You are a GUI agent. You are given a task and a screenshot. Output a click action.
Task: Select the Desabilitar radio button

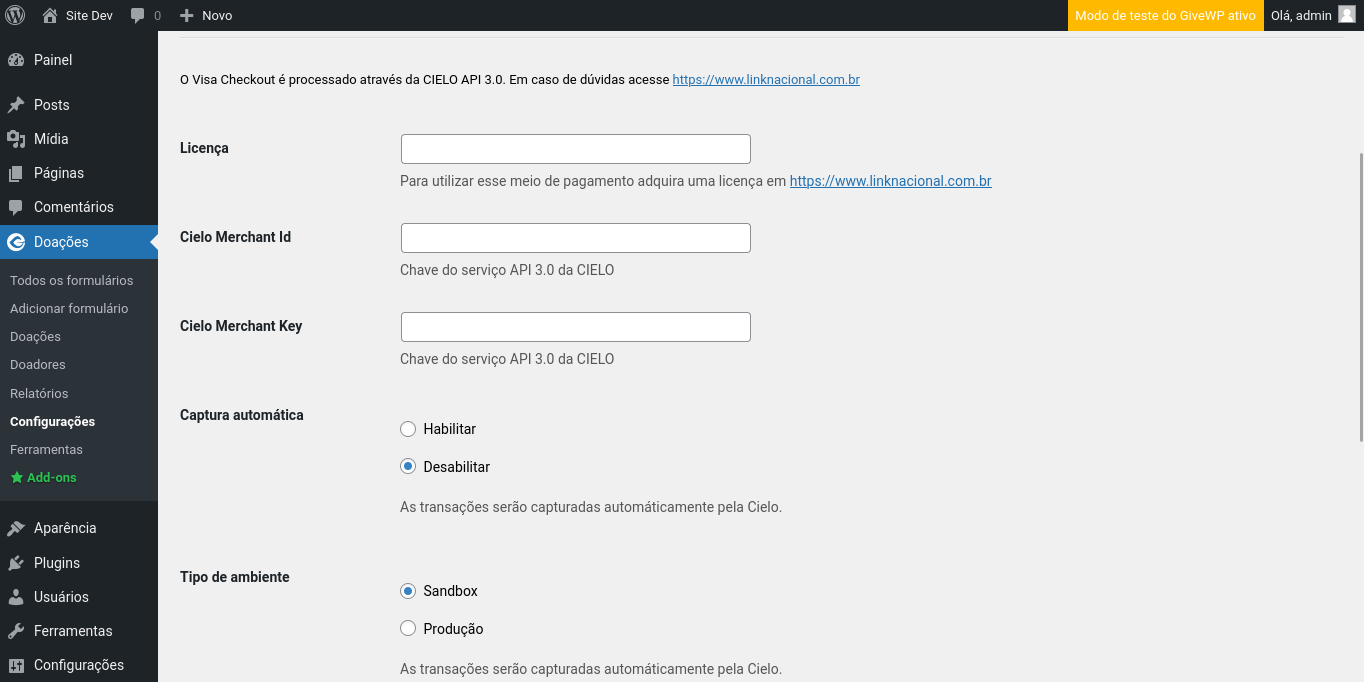click(408, 466)
